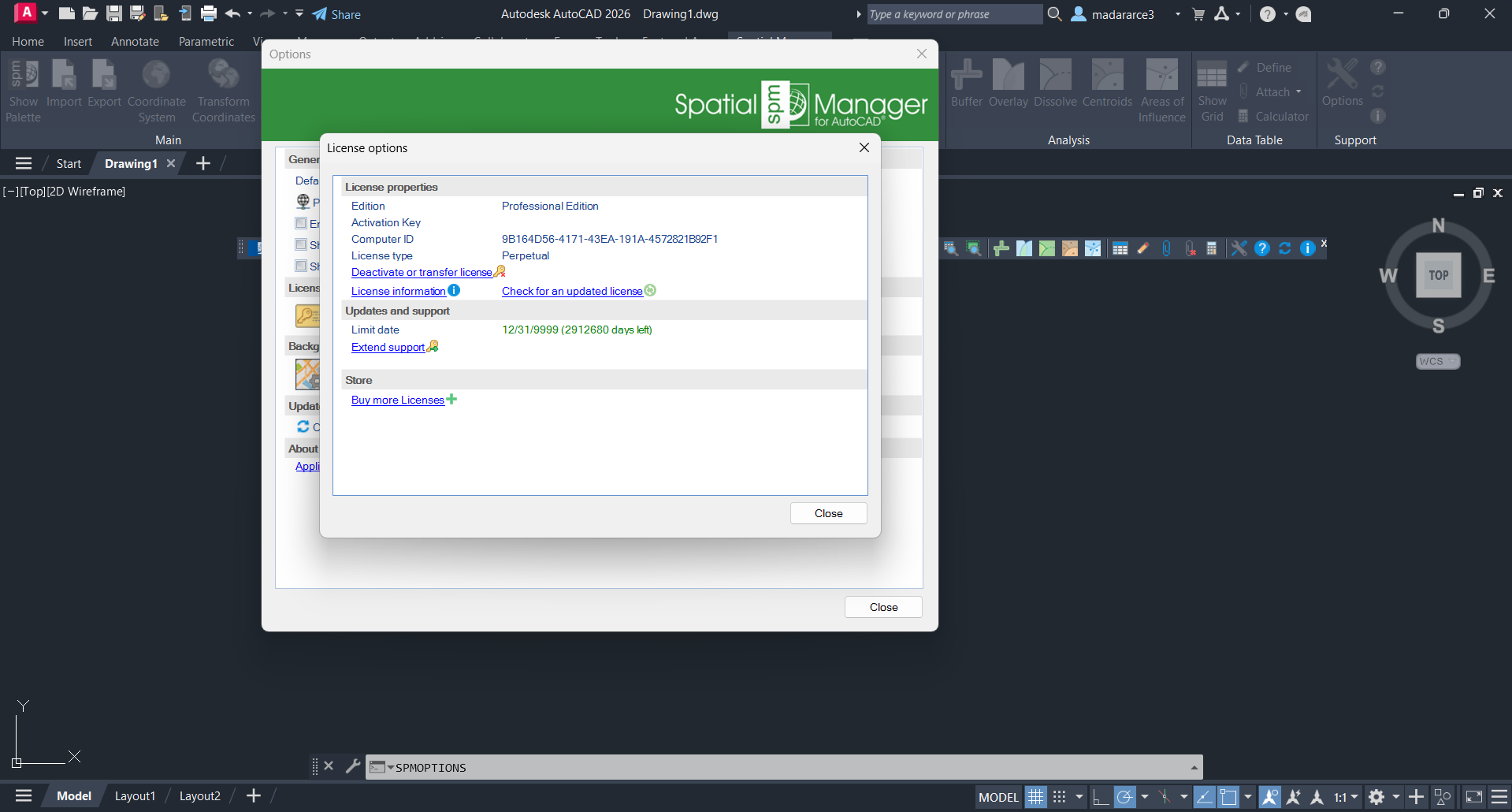Click the Open file folder icon
This screenshot has height=812, width=1512.
pyautogui.click(x=90, y=13)
